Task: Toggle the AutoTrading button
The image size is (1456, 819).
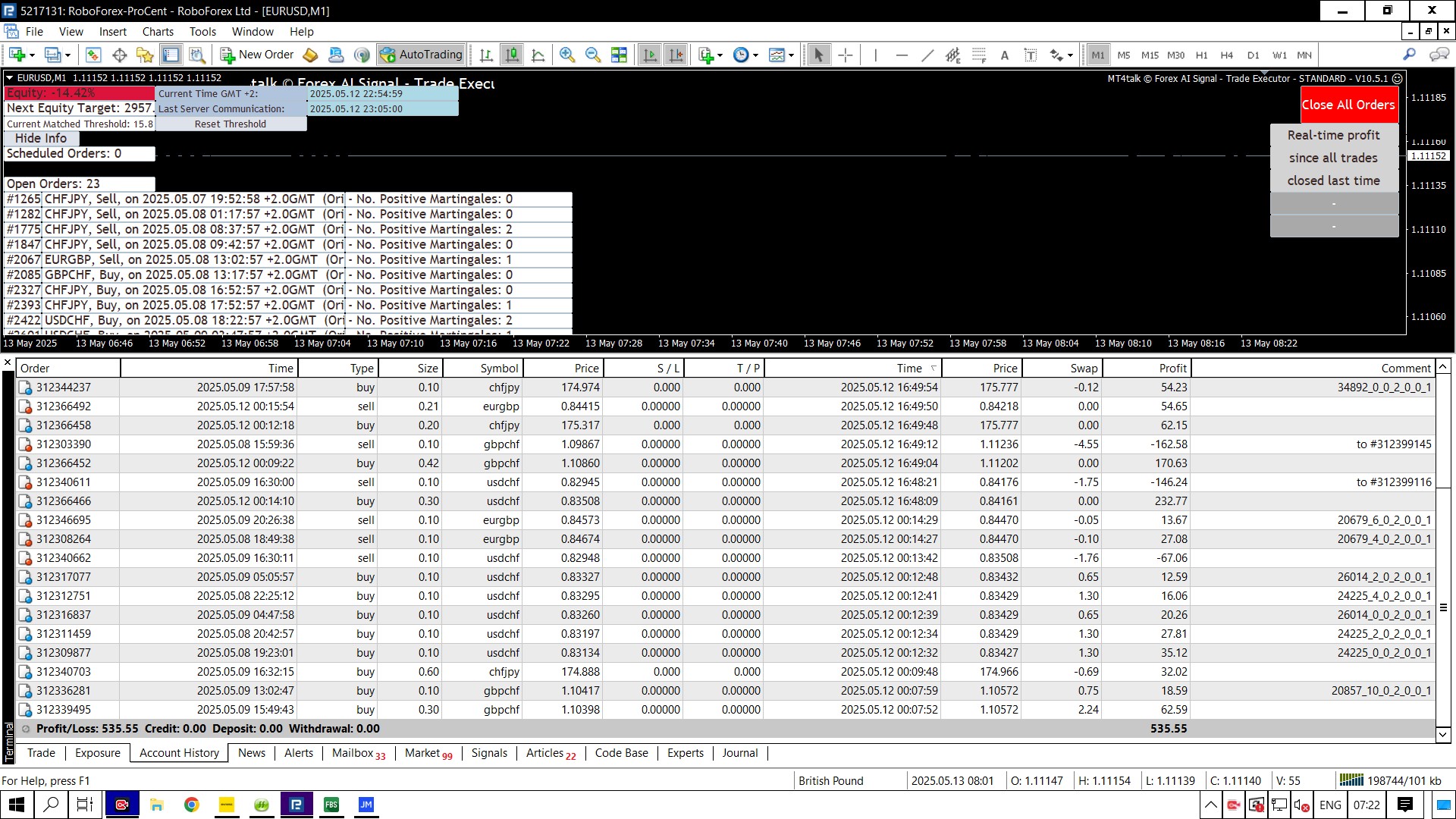Action: tap(422, 55)
